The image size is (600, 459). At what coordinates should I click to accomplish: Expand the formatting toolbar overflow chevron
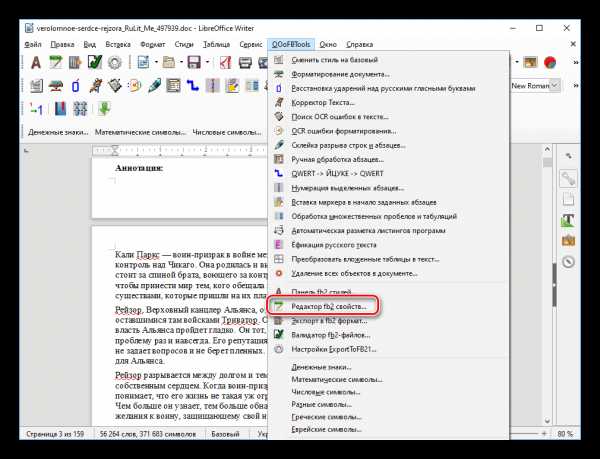(x=575, y=86)
